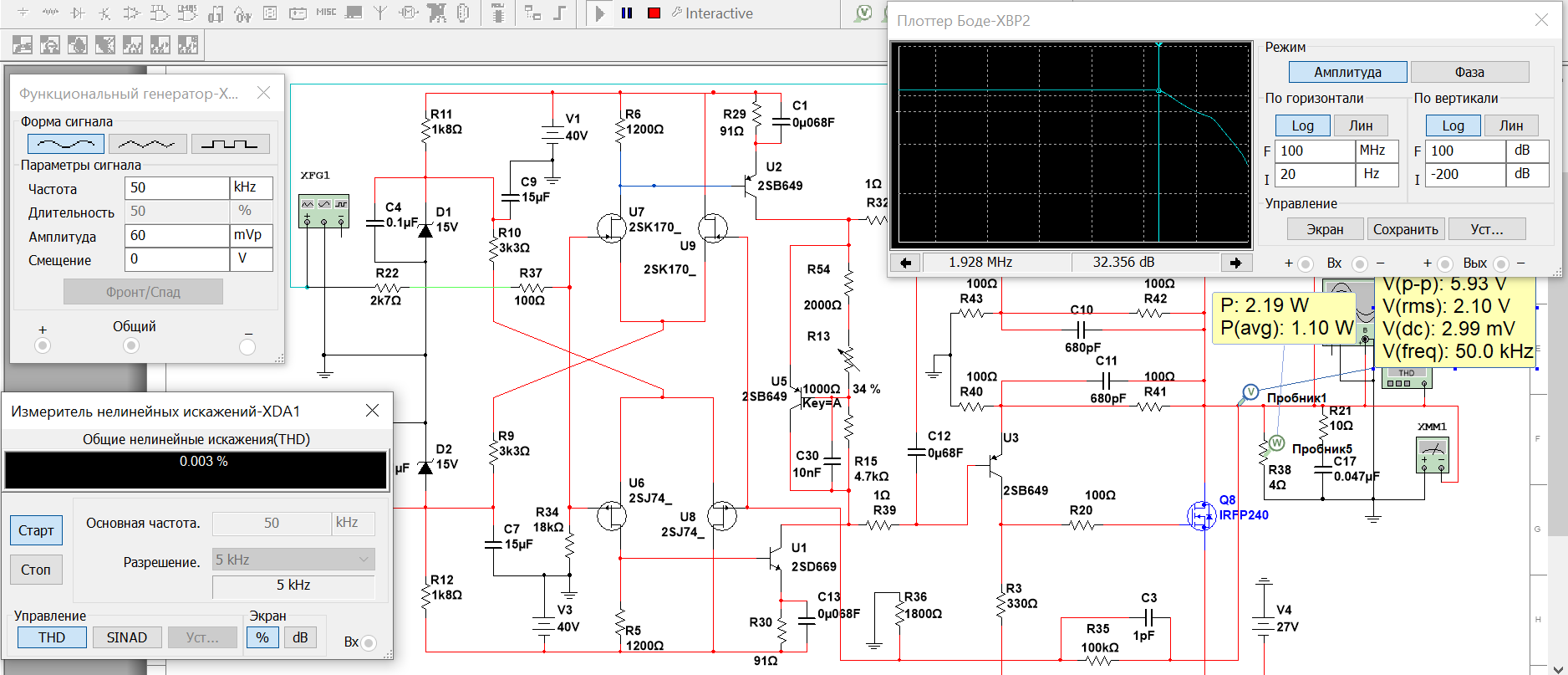
Task: Click Старт in distortion analyzer
Action: pyautogui.click(x=36, y=530)
